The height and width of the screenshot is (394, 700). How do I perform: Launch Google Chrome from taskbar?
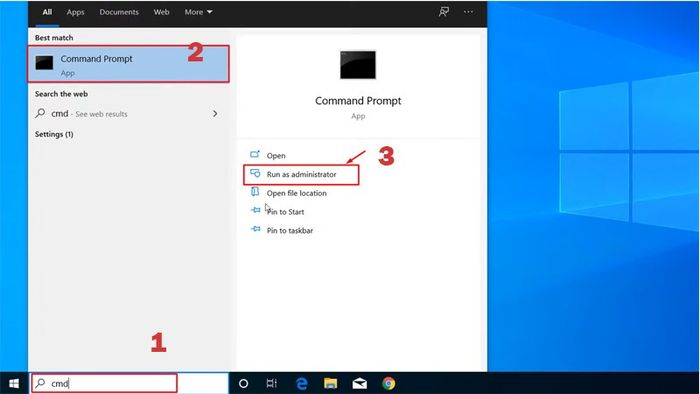click(x=389, y=383)
